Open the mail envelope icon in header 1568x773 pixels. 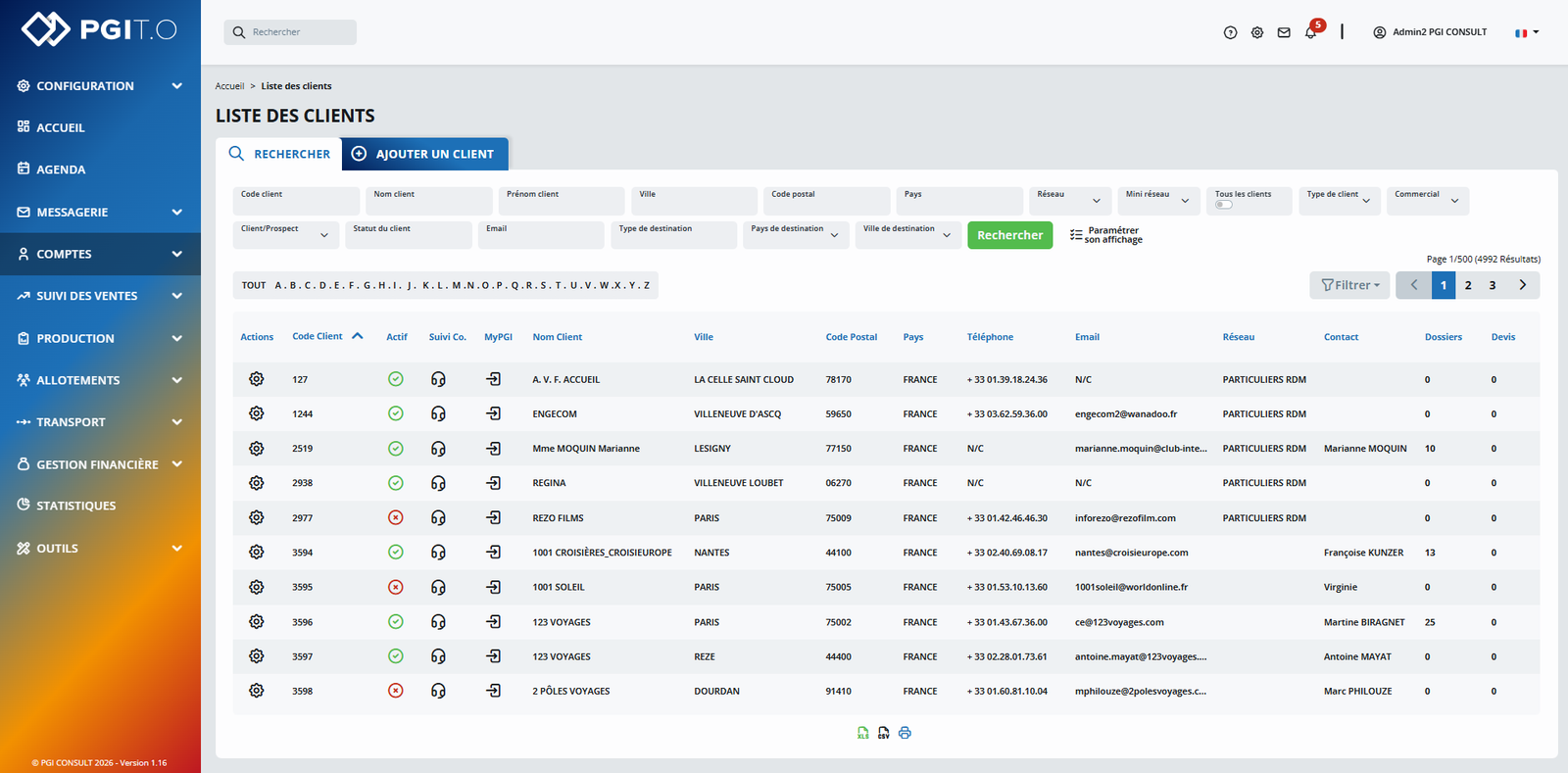point(1284,32)
